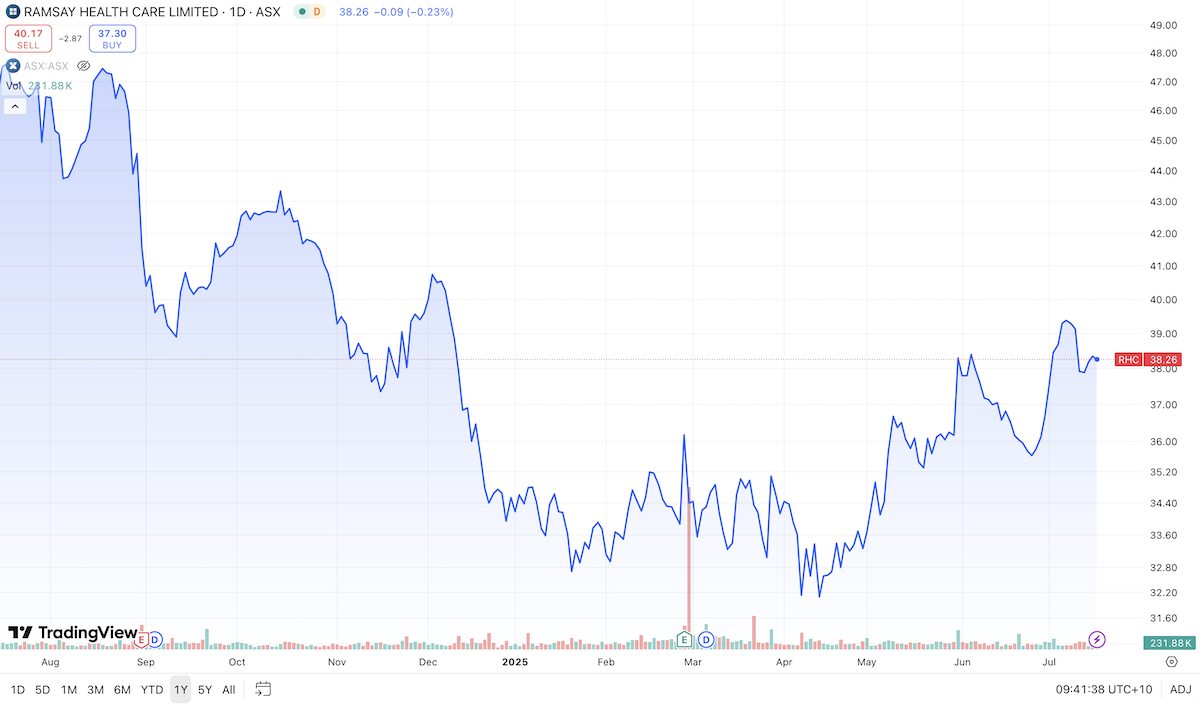Click the ASX:ASX comparison symbol icon
1200x704 pixels.
[13, 66]
